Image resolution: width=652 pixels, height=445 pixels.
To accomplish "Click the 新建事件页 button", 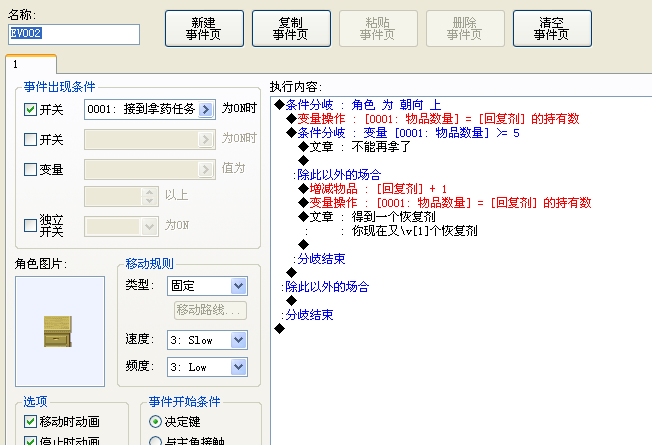I will click(x=204, y=28).
